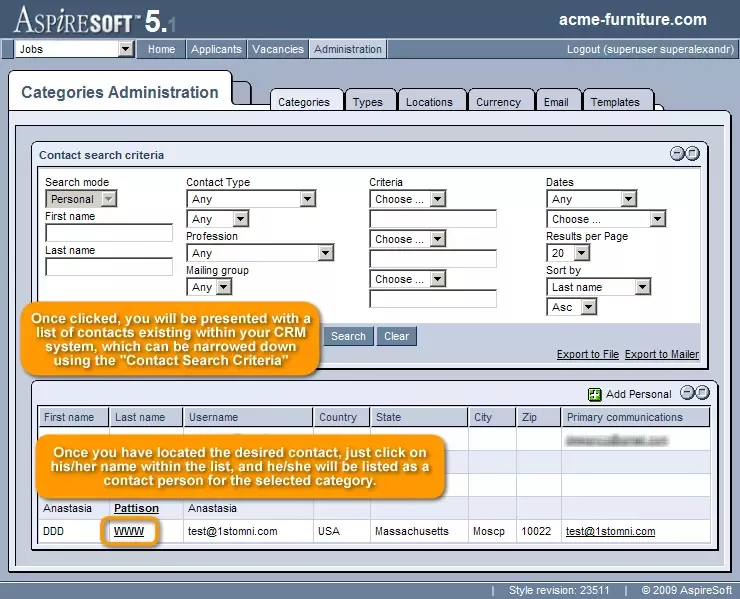The height and width of the screenshot is (599, 740).
Task: Switch to the Categories tab
Action: [304, 101]
